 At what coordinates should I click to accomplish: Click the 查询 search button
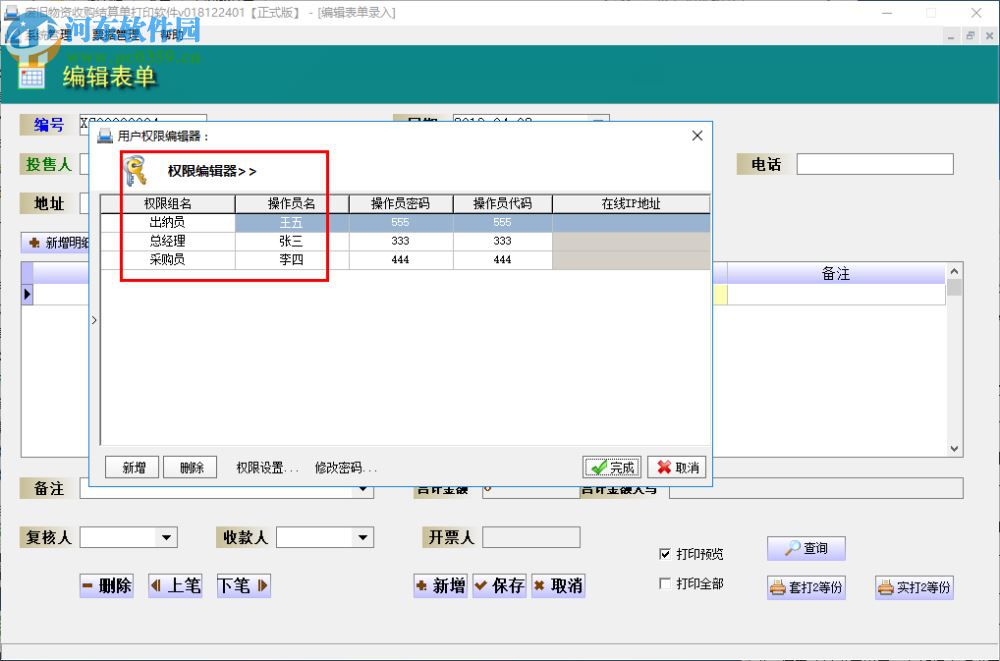(806, 548)
